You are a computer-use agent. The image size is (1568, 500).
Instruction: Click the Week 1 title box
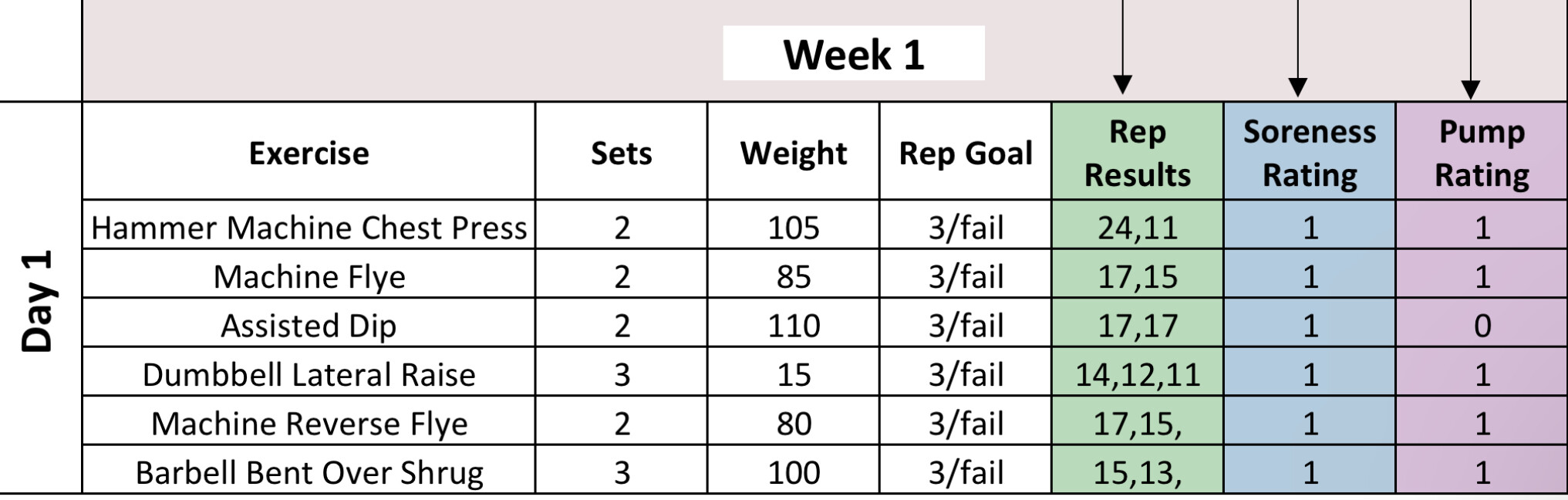point(853,54)
